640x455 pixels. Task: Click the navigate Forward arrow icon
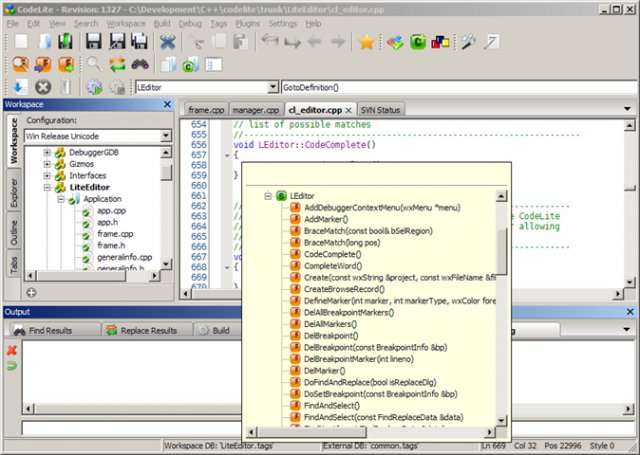[338, 41]
